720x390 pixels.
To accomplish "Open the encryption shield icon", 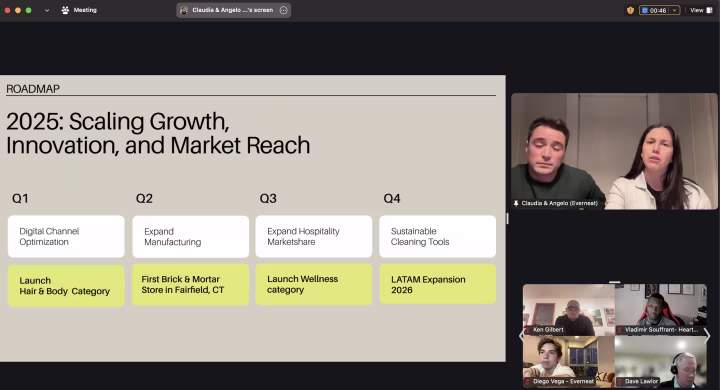I will (630, 10).
